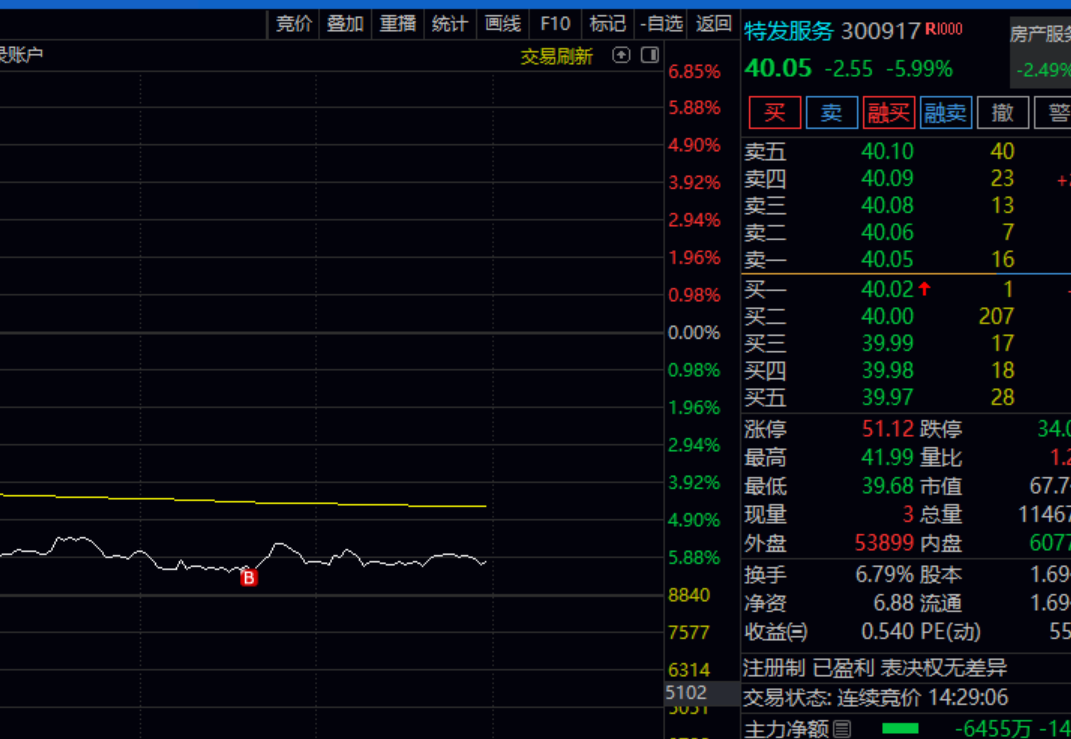Click the 撤 cancel order button
The width and height of the screenshot is (1071, 739).
pos(1003,112)
